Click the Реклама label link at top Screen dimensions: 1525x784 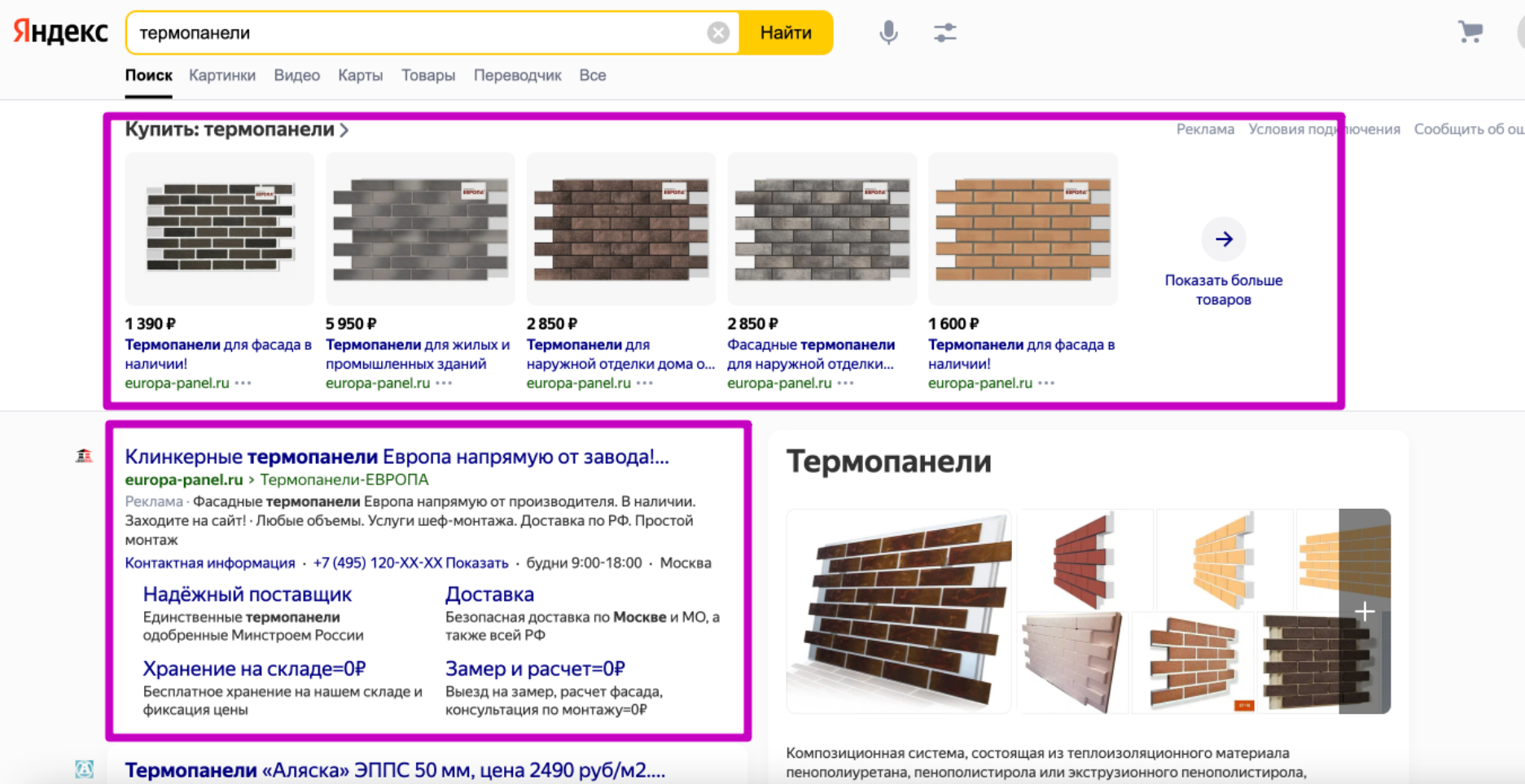(x=1205, y=129)
